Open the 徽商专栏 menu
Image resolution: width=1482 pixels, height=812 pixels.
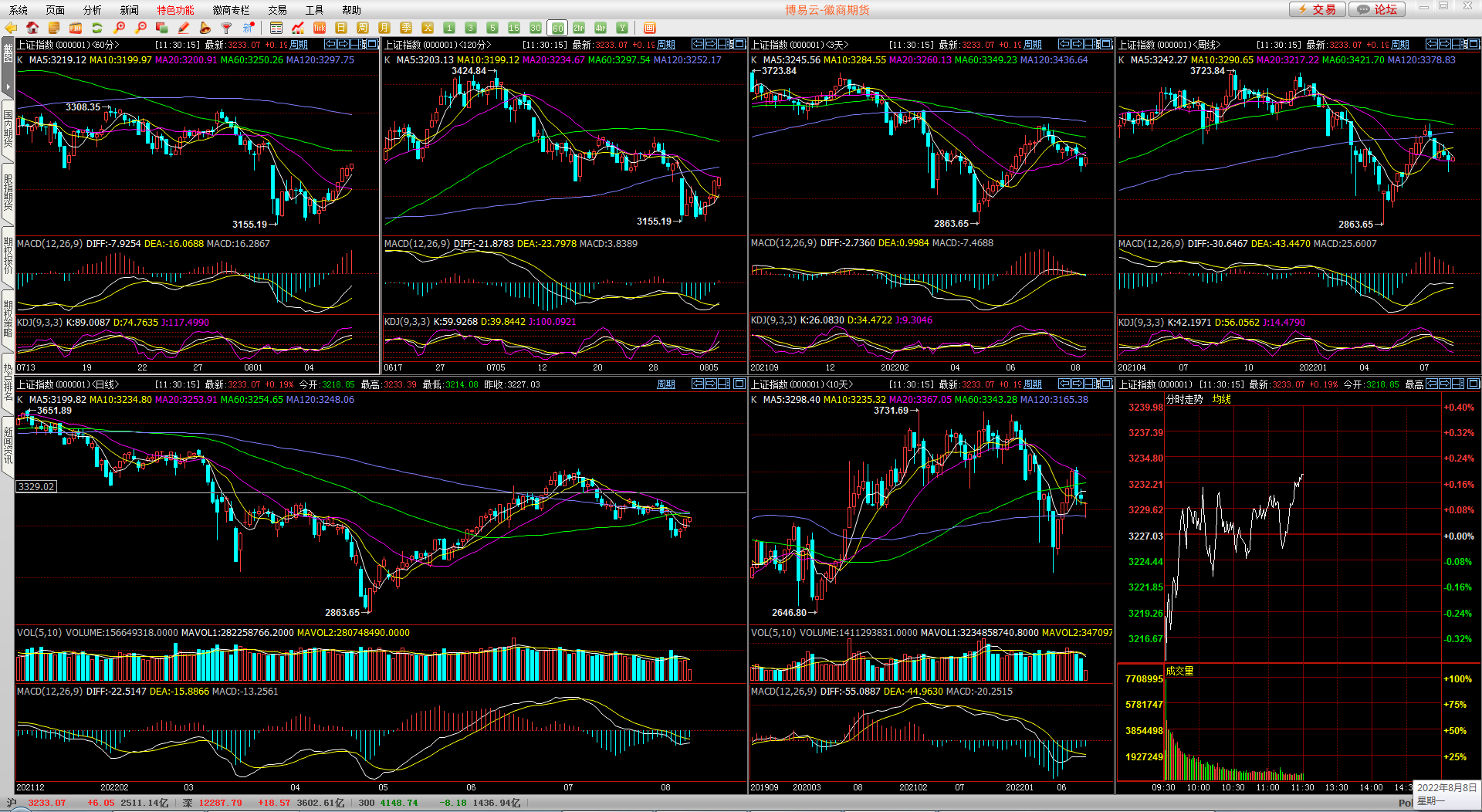[x=232, y=10]
